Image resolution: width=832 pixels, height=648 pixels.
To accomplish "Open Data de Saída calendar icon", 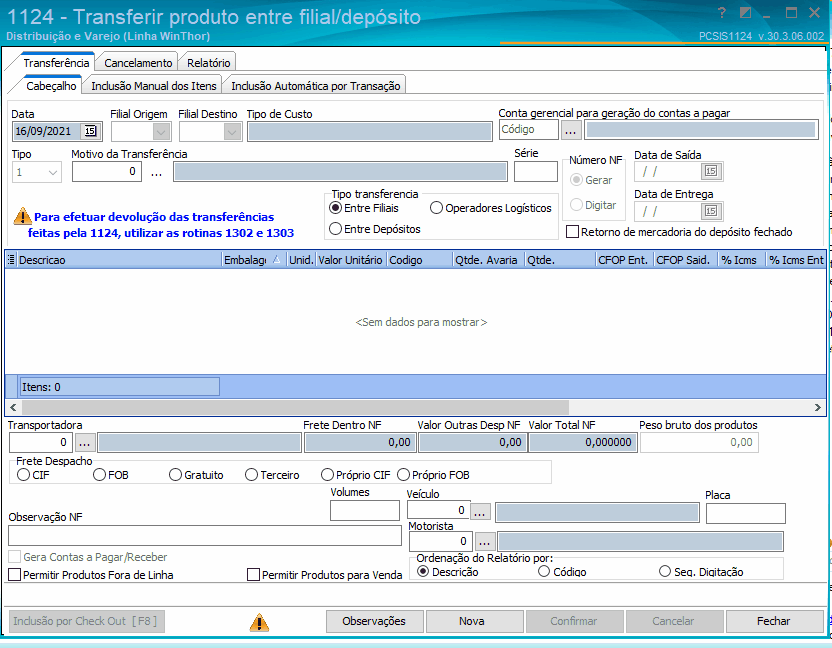I will point(711,171).
